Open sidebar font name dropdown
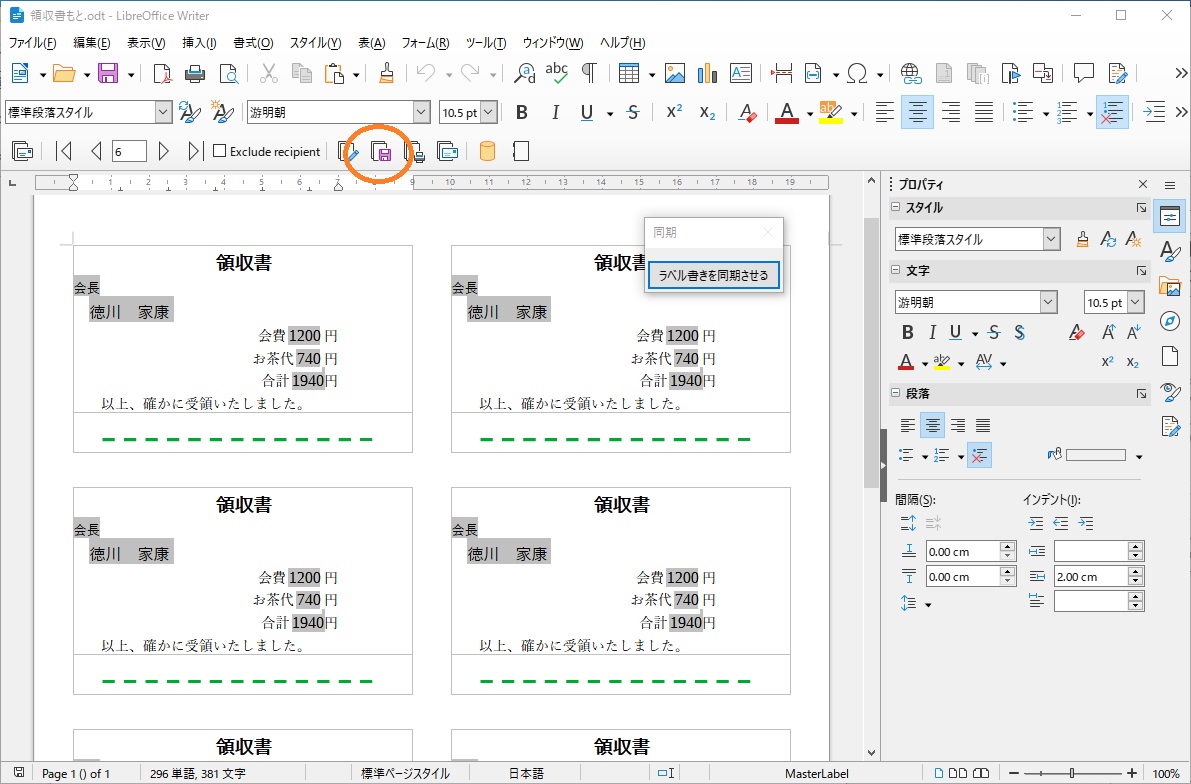The image size is (1191, 784). 1048,302
